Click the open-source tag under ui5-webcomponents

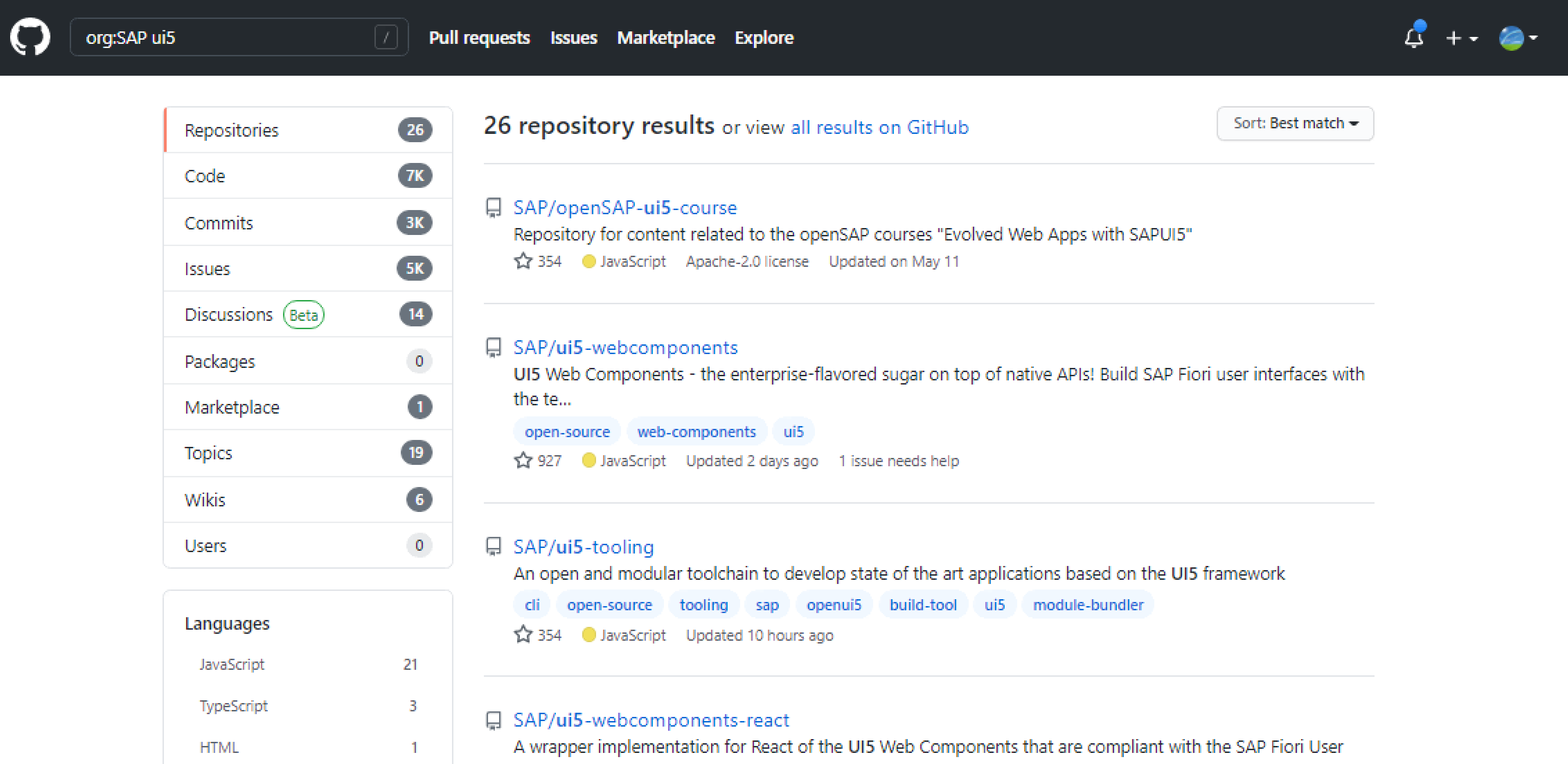[x=567, y=432]
